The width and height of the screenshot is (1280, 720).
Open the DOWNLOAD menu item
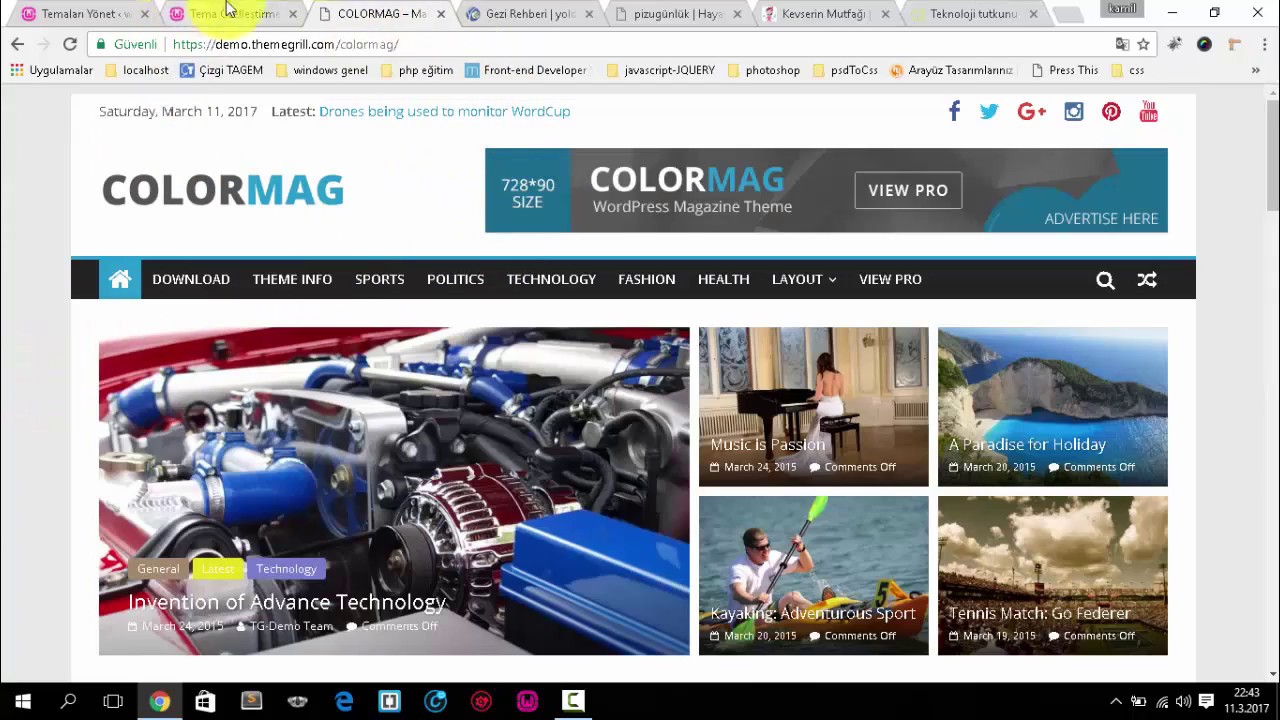point(191,279)
